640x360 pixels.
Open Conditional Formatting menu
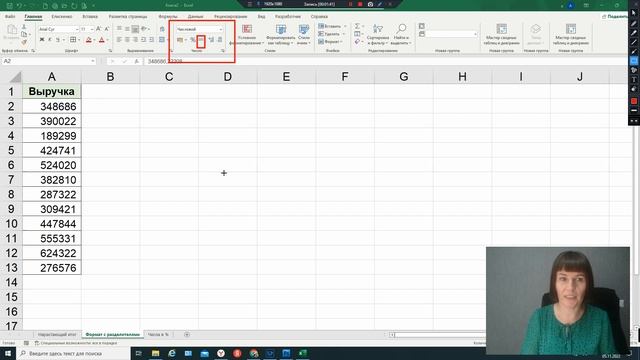(247, 34)
